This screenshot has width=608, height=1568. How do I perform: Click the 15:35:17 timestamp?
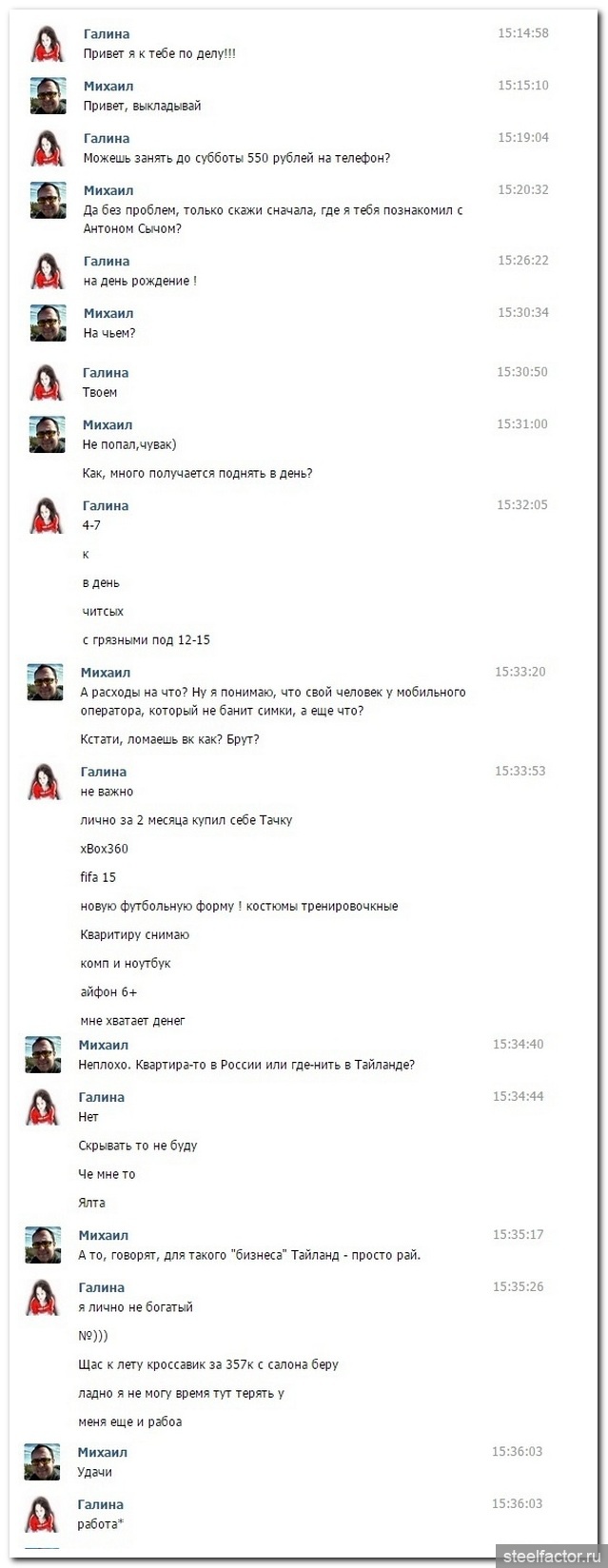518,1235
